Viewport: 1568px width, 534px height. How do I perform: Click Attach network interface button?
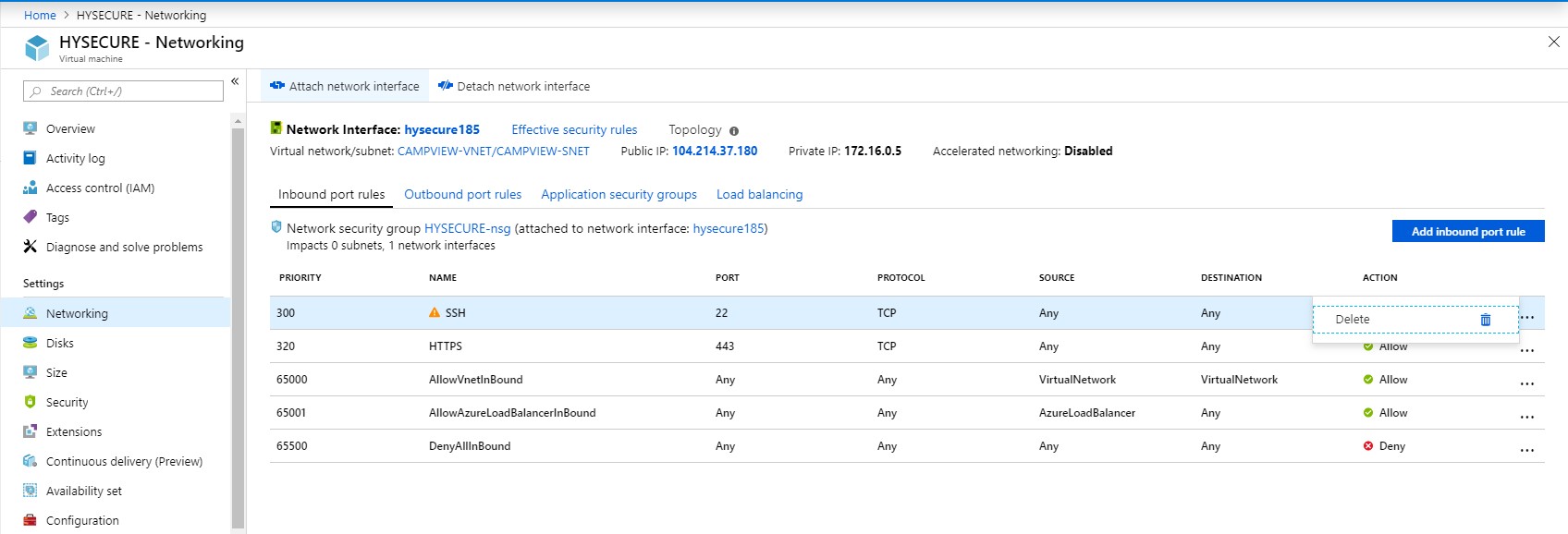345,86
